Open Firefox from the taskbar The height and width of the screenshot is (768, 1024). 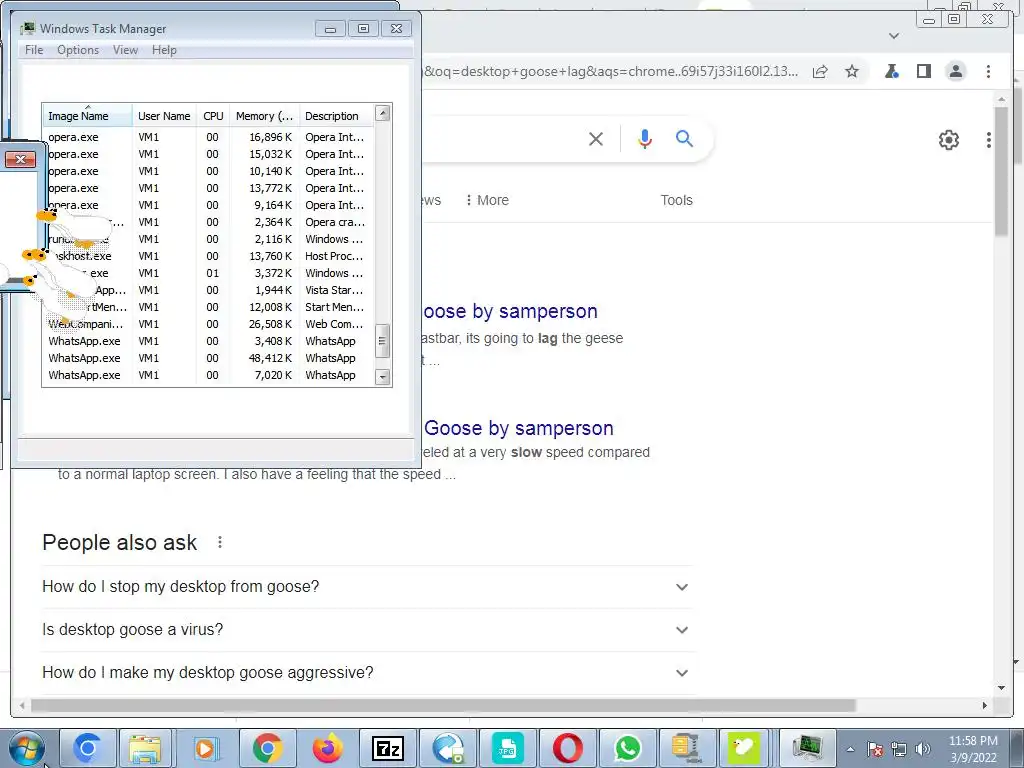click(328, 748)
